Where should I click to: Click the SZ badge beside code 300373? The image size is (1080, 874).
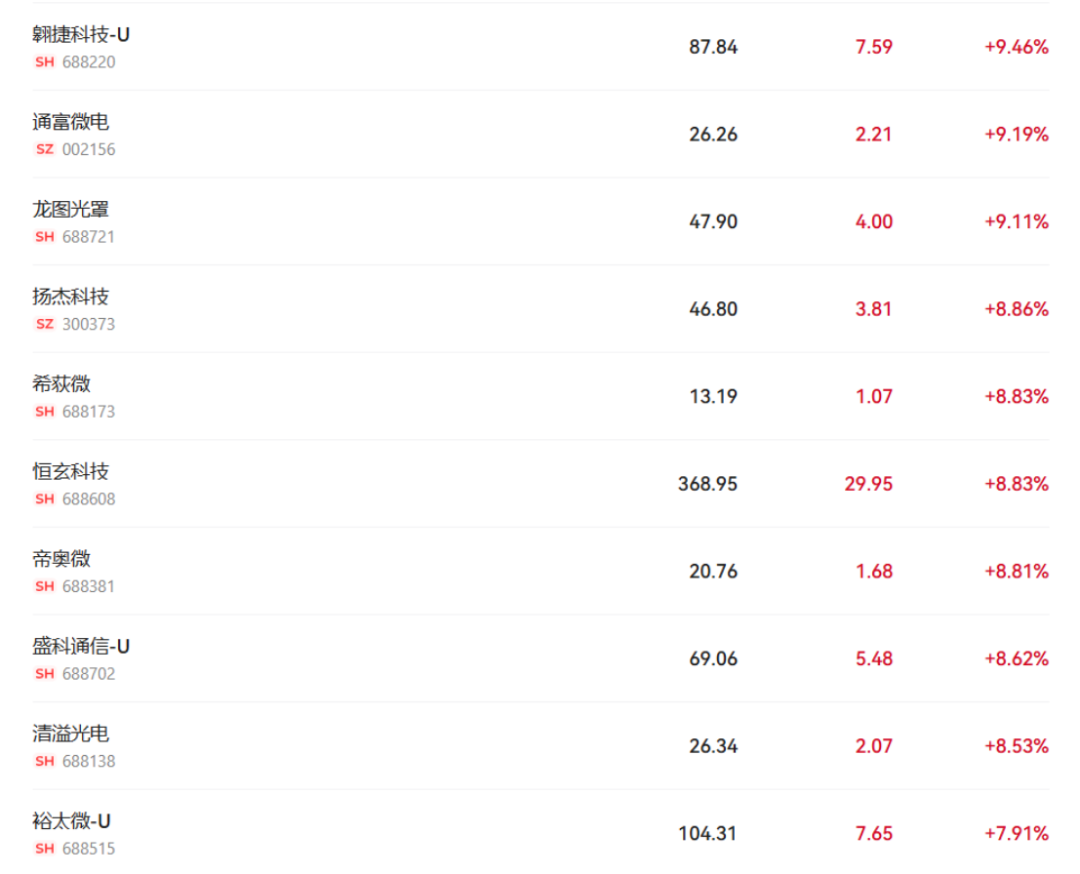pyautogui.click(x=44, y=324)
